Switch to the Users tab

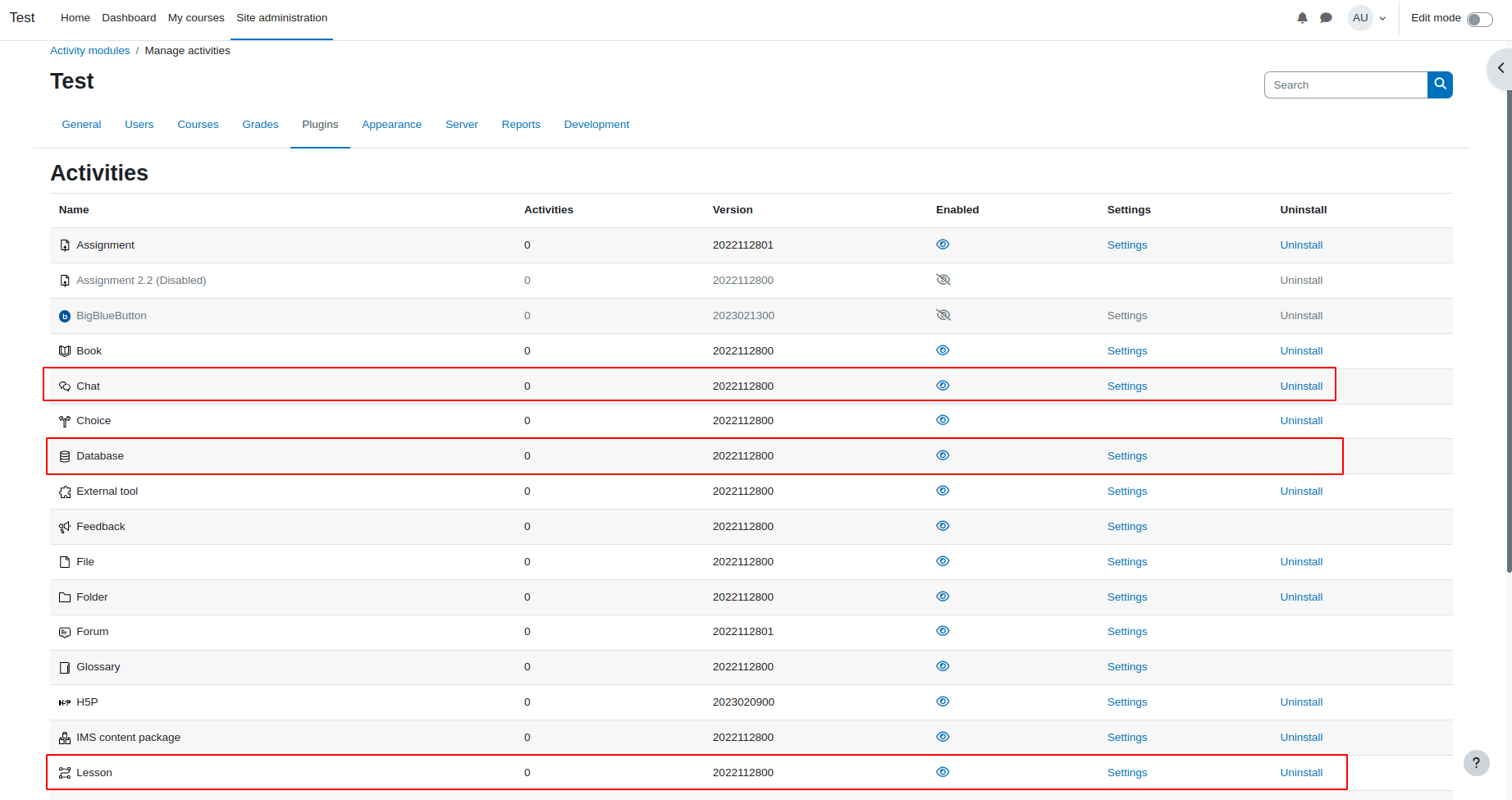pyautogui.click(x=139, y=125)
